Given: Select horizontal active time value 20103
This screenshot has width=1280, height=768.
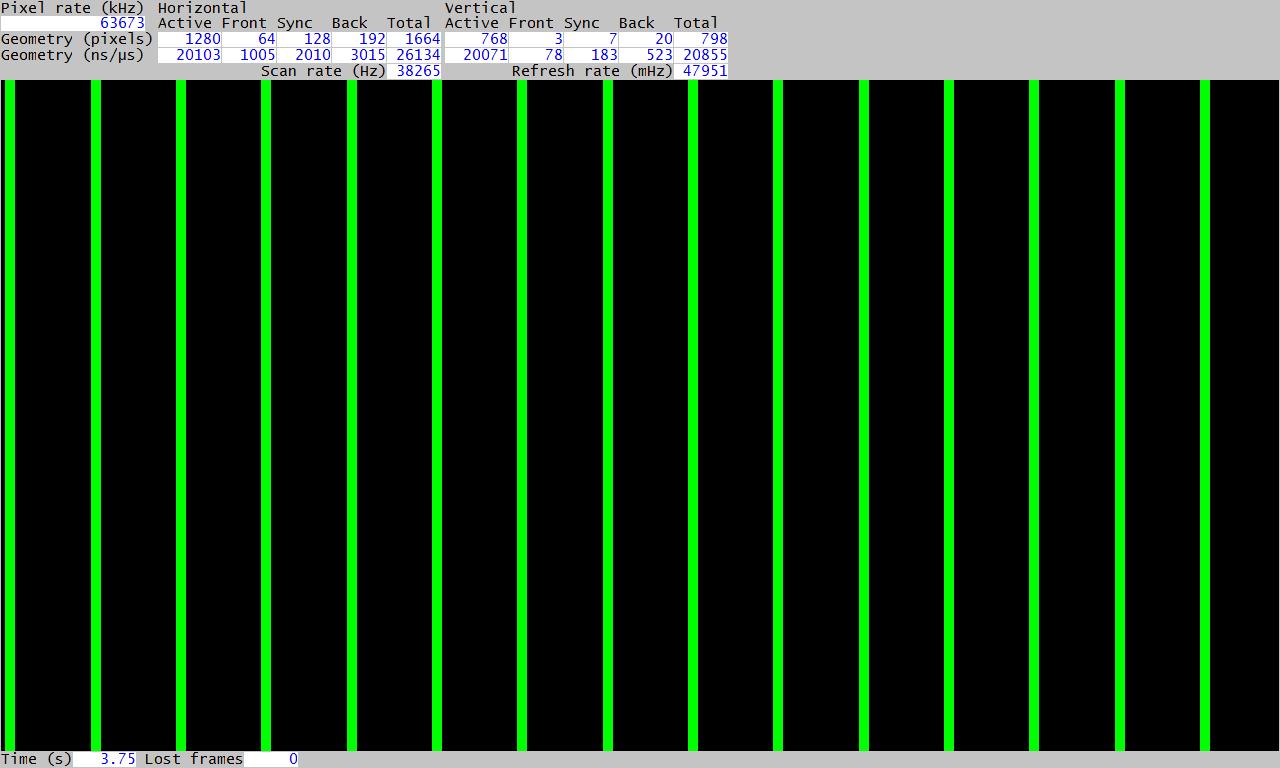Looking at the screenshot, I should pyautogui.click(x=189, y=55).
